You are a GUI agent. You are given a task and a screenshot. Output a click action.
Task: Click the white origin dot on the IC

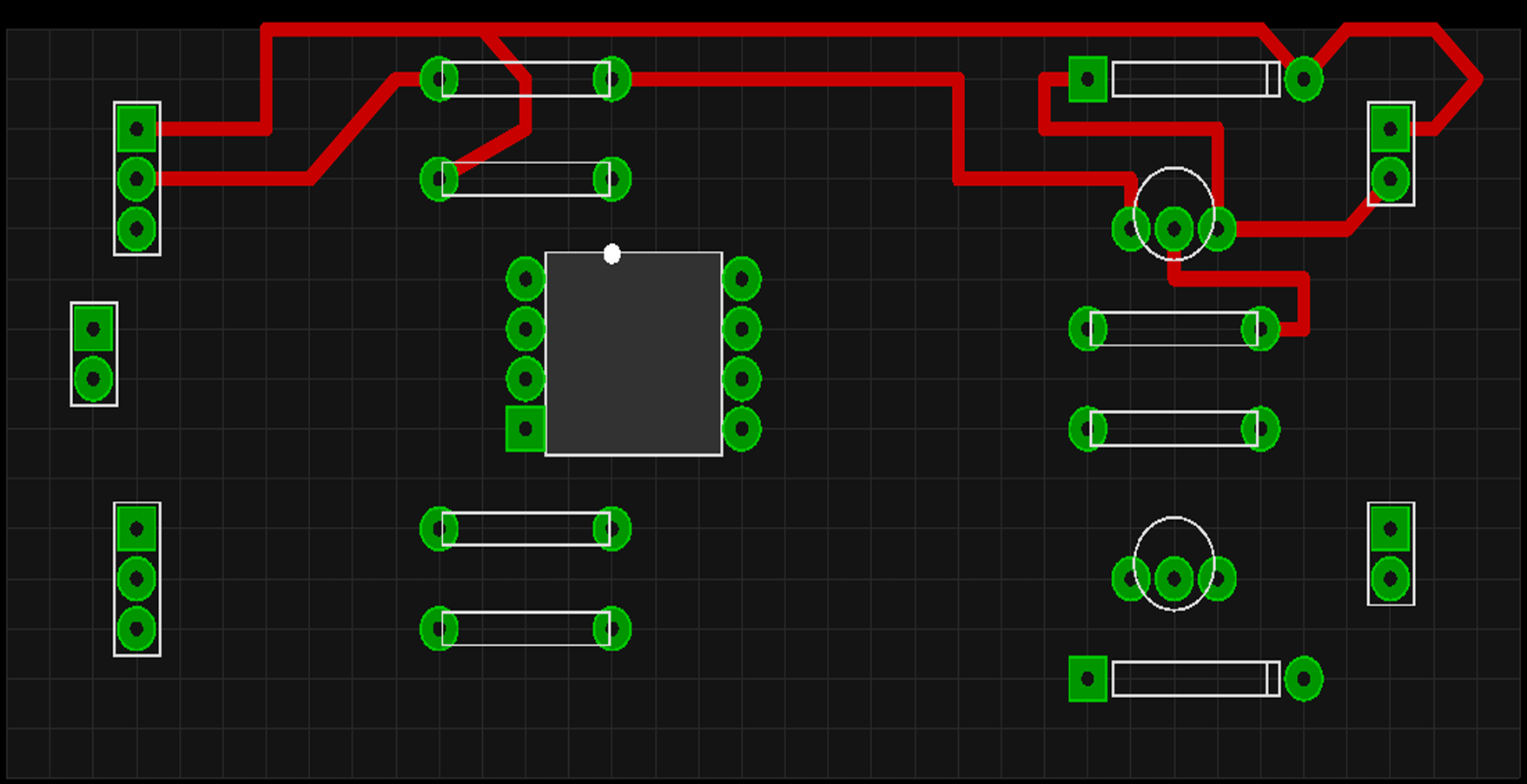pyautogui.click(x=612, y=254)
